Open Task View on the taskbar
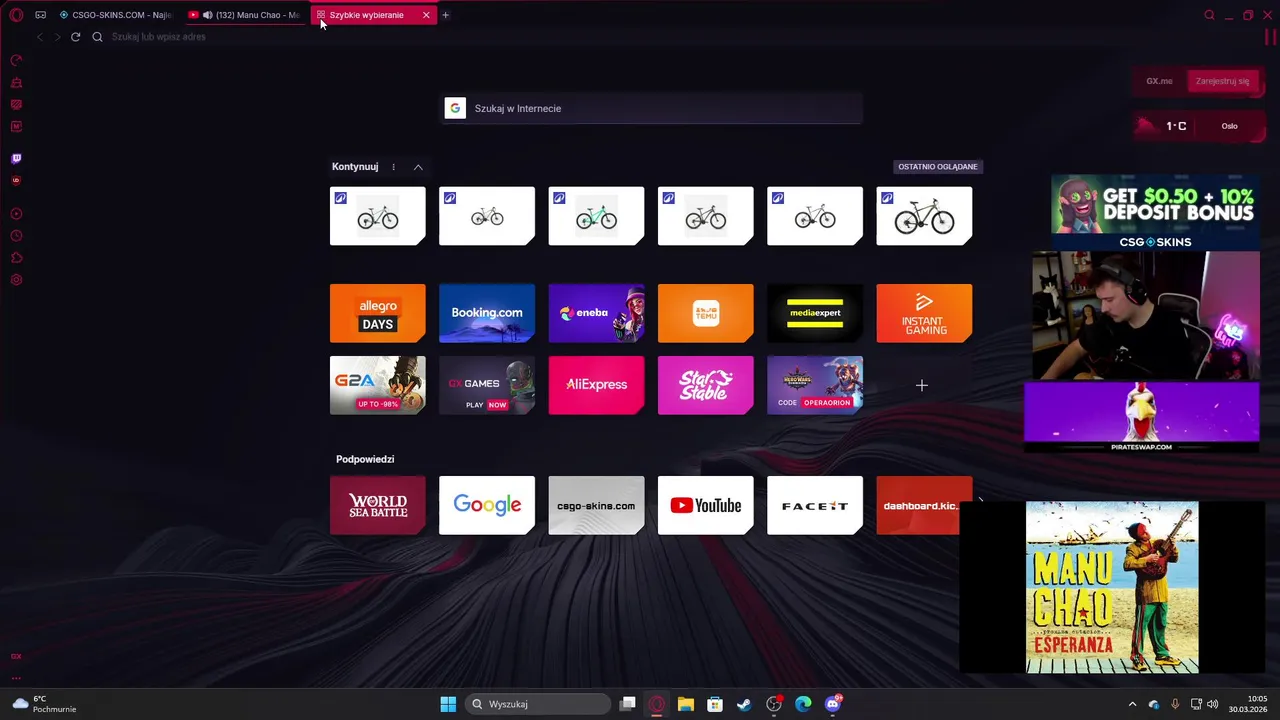This screenshot has height=720, width=1280. [627, 704]
